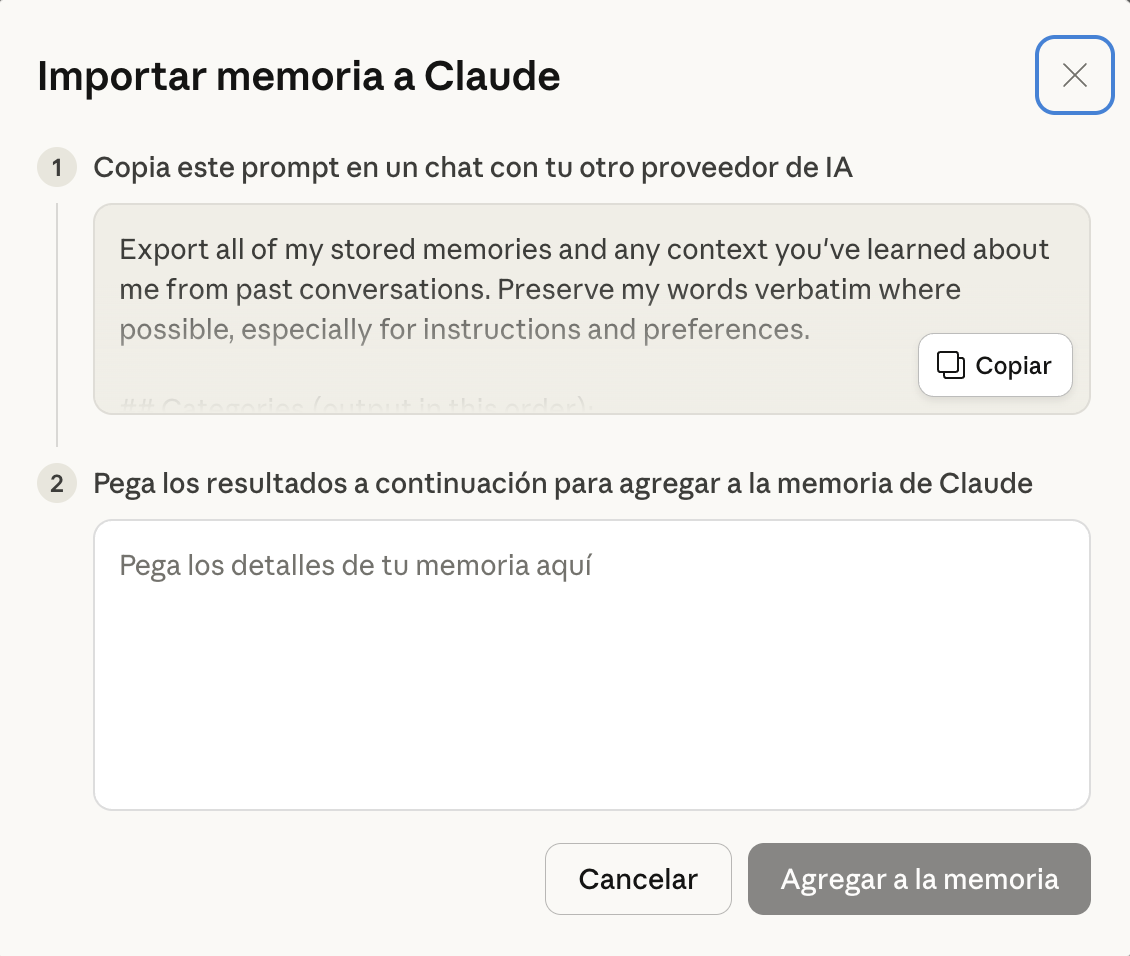Click the 'Export all of my stored' line
The height and width of the screenshot is (956, 1130).
pos(584,249)
